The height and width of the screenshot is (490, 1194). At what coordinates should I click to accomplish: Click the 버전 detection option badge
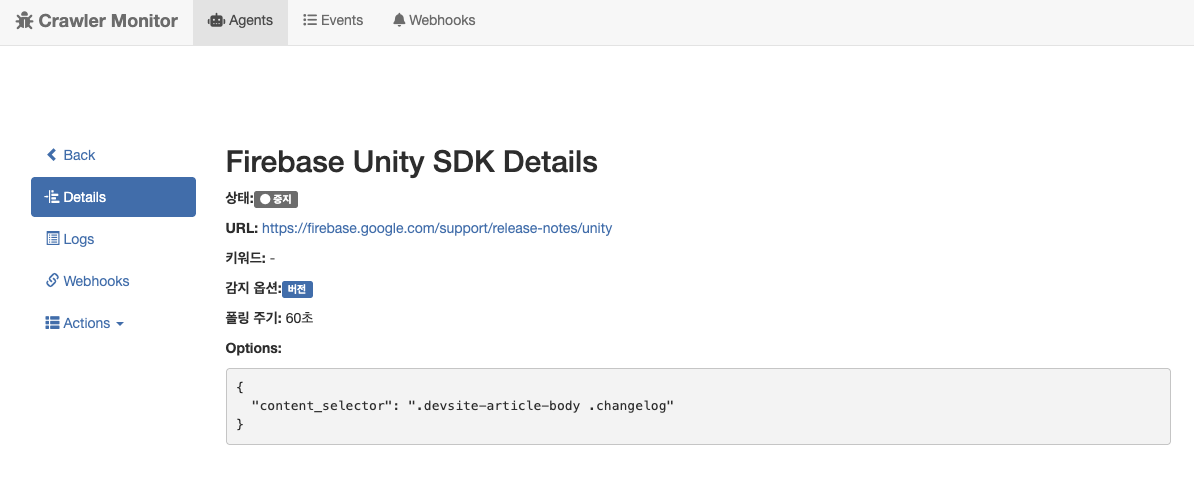(x=298, y=290)
